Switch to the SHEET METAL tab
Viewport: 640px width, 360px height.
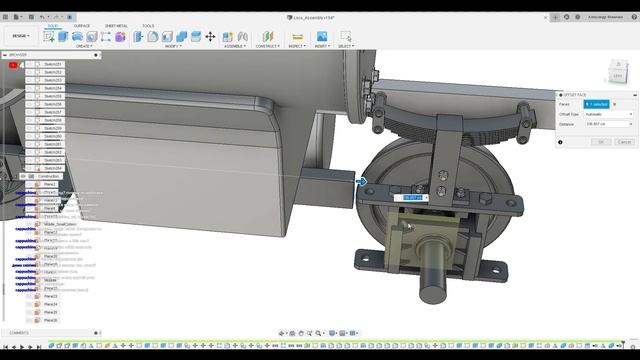coord(116,26)
